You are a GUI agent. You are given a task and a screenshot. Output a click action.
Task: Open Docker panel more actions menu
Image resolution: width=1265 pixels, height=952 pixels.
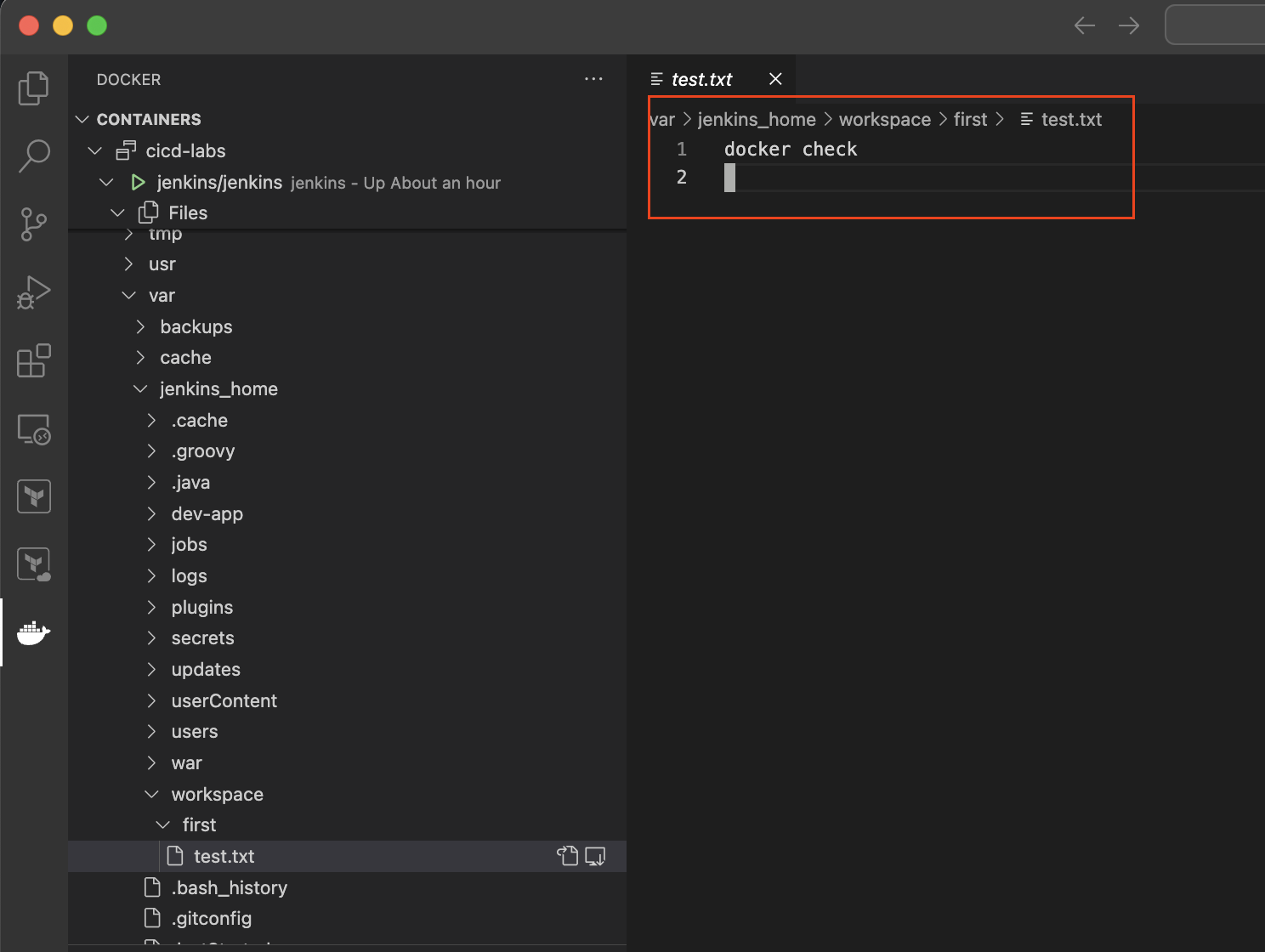click(x=593, y=79)
